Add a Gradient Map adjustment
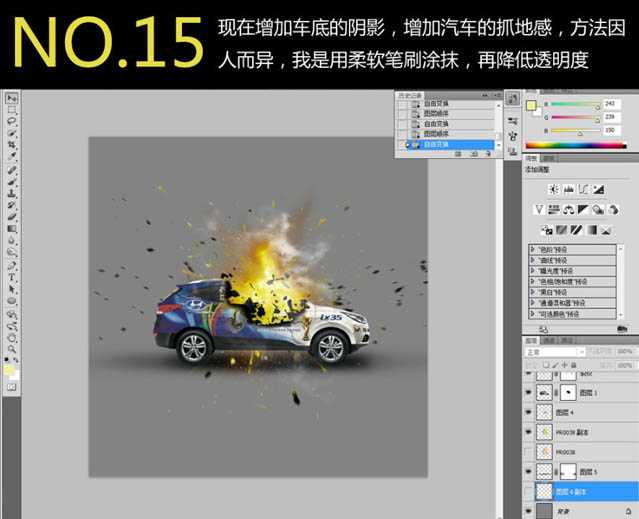This screenshot has height=519, width=639. point(591,231)
